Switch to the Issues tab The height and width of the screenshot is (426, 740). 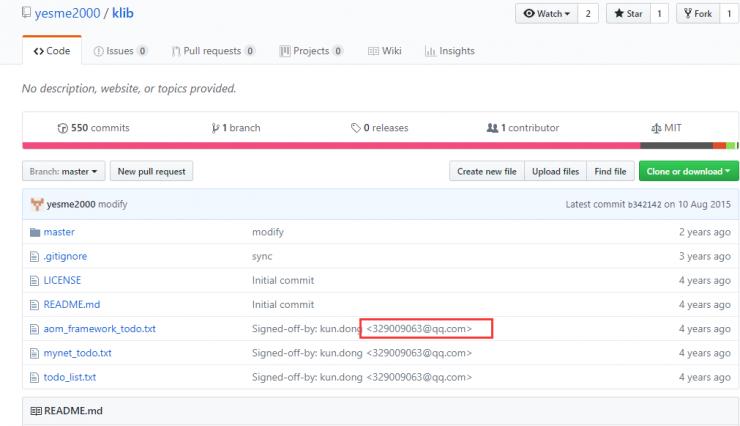pos(121,51)
